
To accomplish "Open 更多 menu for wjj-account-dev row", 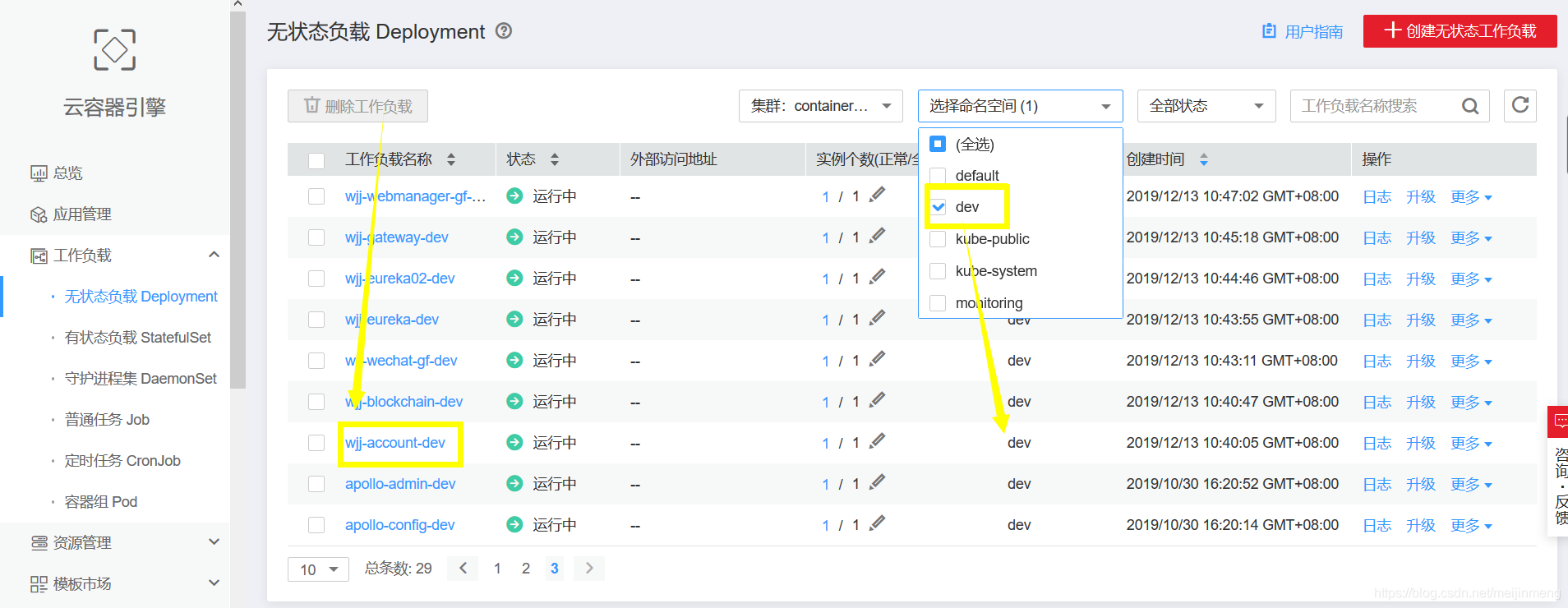I will pos(1471,444).
